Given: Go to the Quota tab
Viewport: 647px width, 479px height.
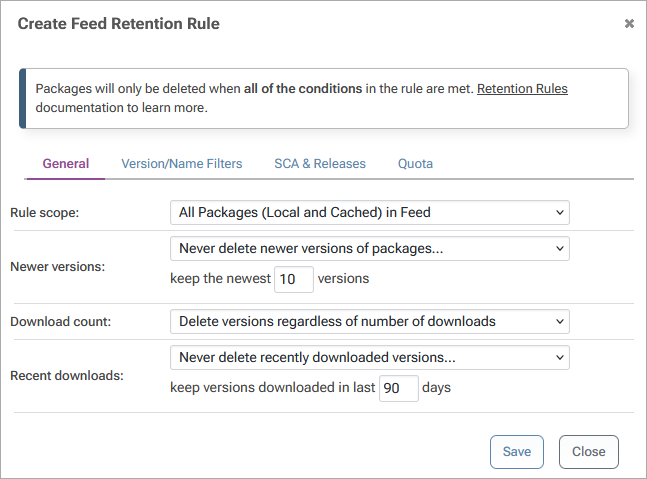Looking at the screenshot, I should point(415,164).
